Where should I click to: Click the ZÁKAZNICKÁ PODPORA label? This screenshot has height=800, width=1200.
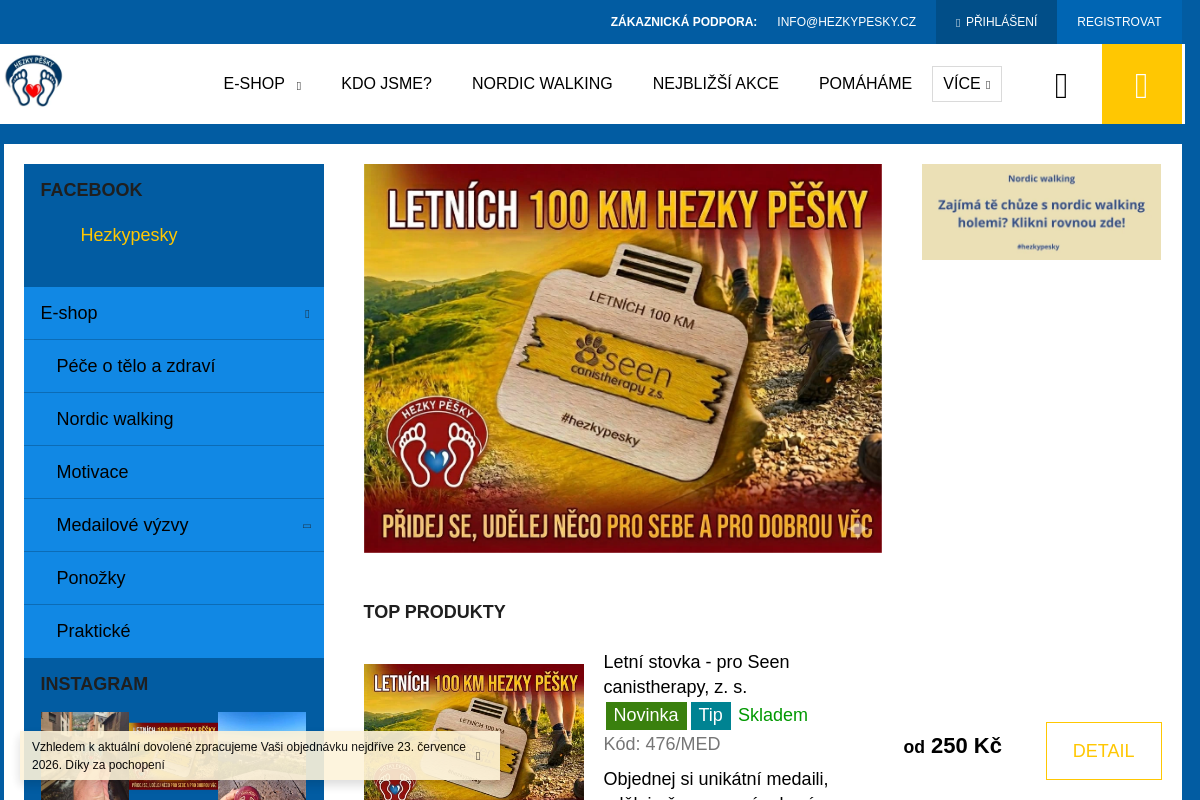[x=684, y=22]
